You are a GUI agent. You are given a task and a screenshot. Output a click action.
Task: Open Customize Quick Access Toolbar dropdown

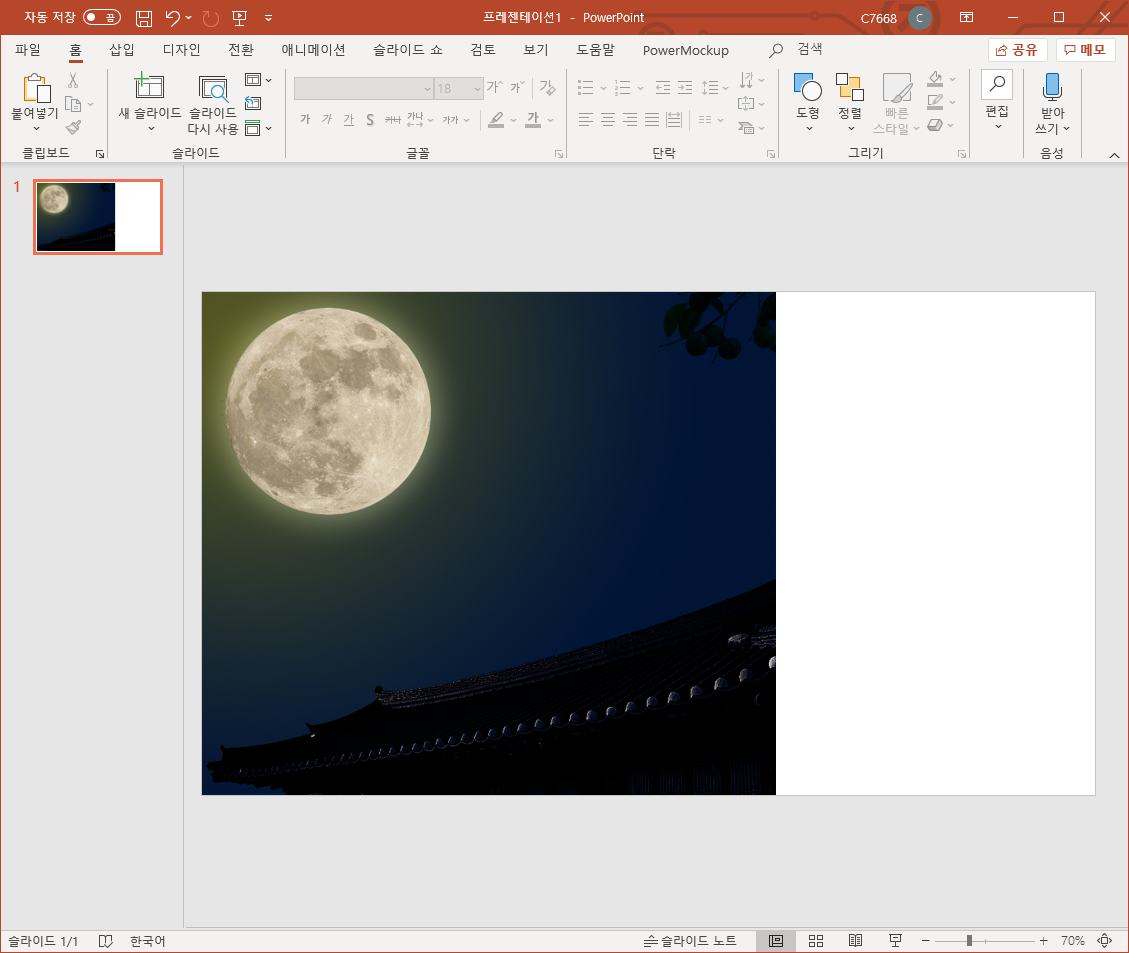pos(269,18)
